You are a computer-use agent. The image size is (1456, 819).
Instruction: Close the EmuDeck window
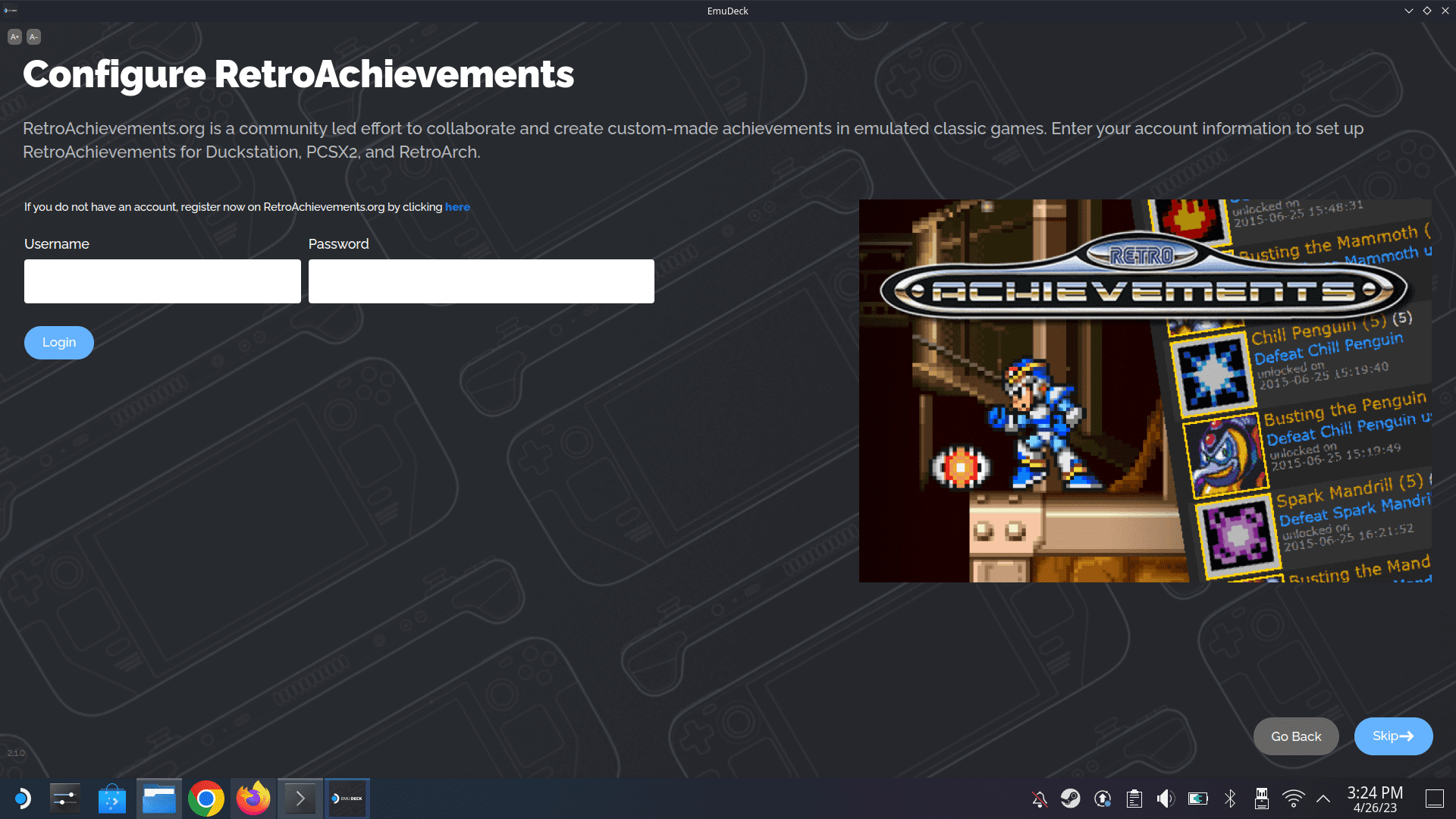click(x=1445, y=11)
